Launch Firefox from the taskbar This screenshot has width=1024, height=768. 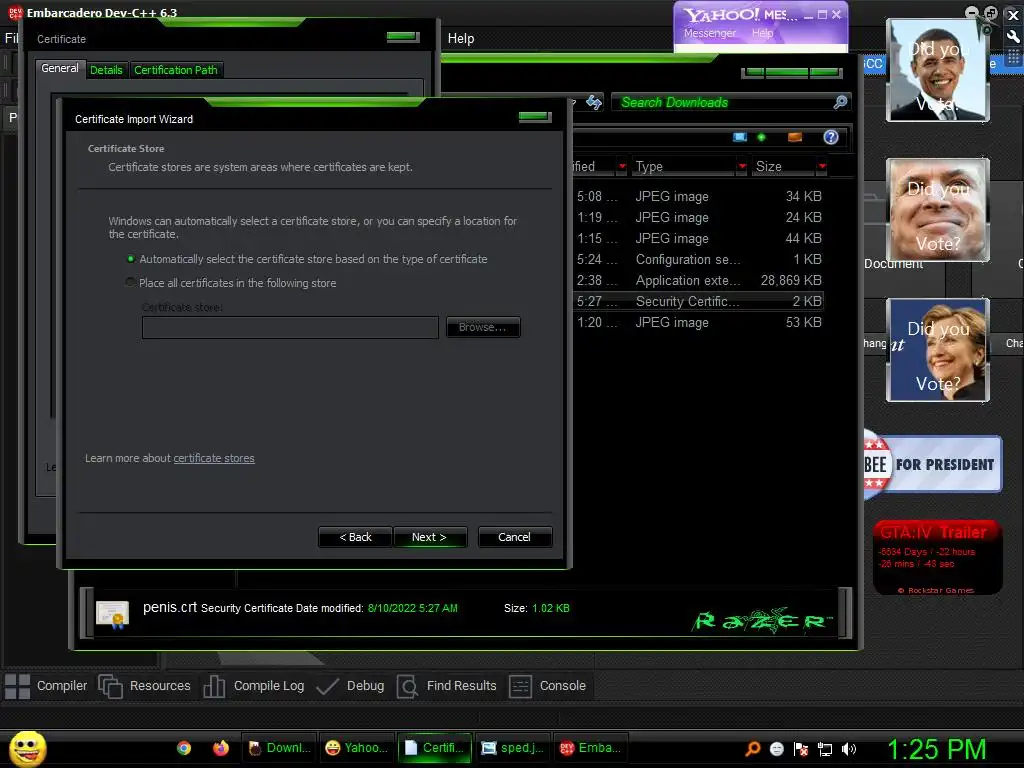221,748
